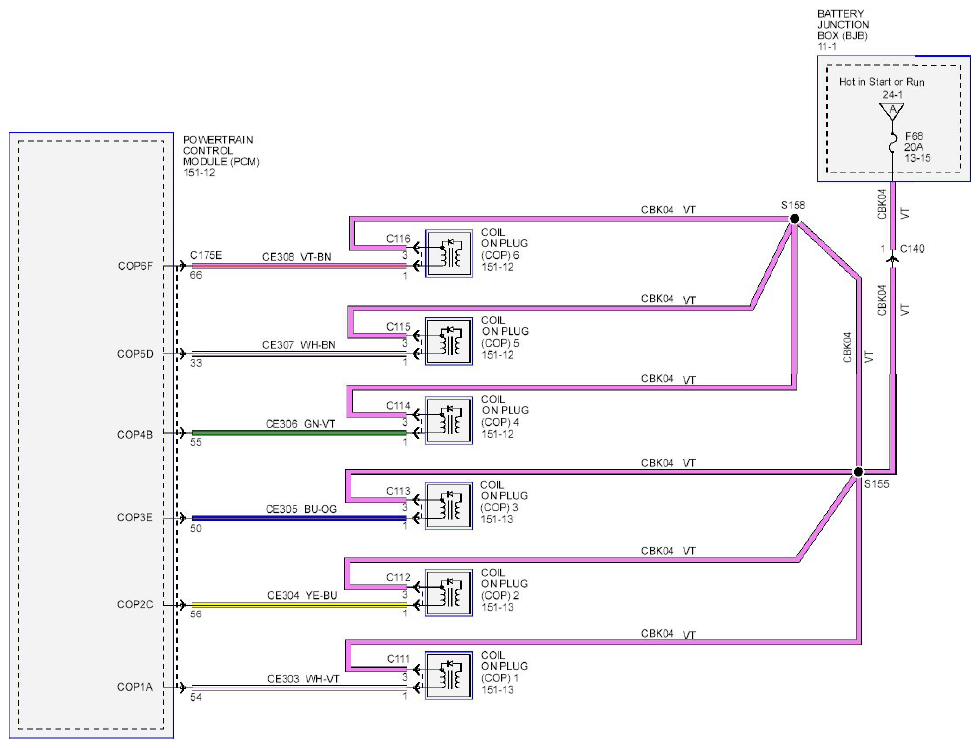Click the Powertrain Control Module label
980x748 pixels.
pos(221,151)
